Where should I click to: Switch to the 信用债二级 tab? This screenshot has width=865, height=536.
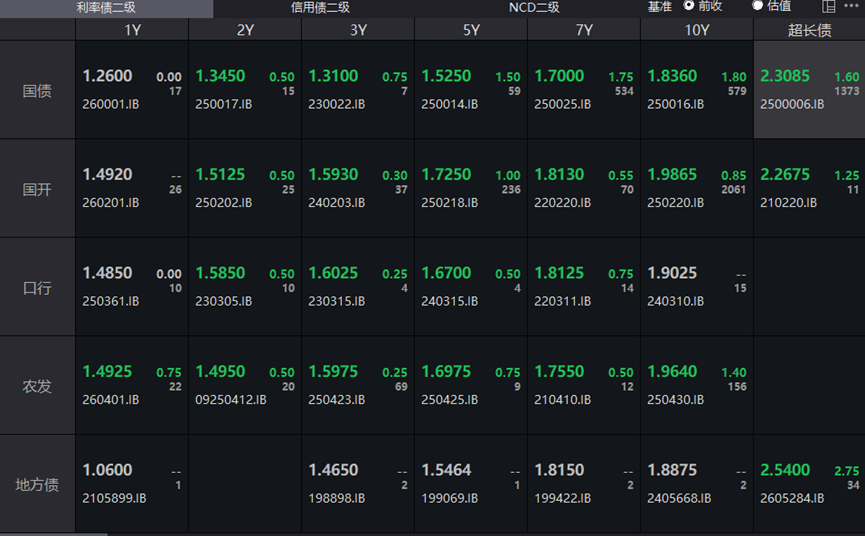(x=320, y=8)
